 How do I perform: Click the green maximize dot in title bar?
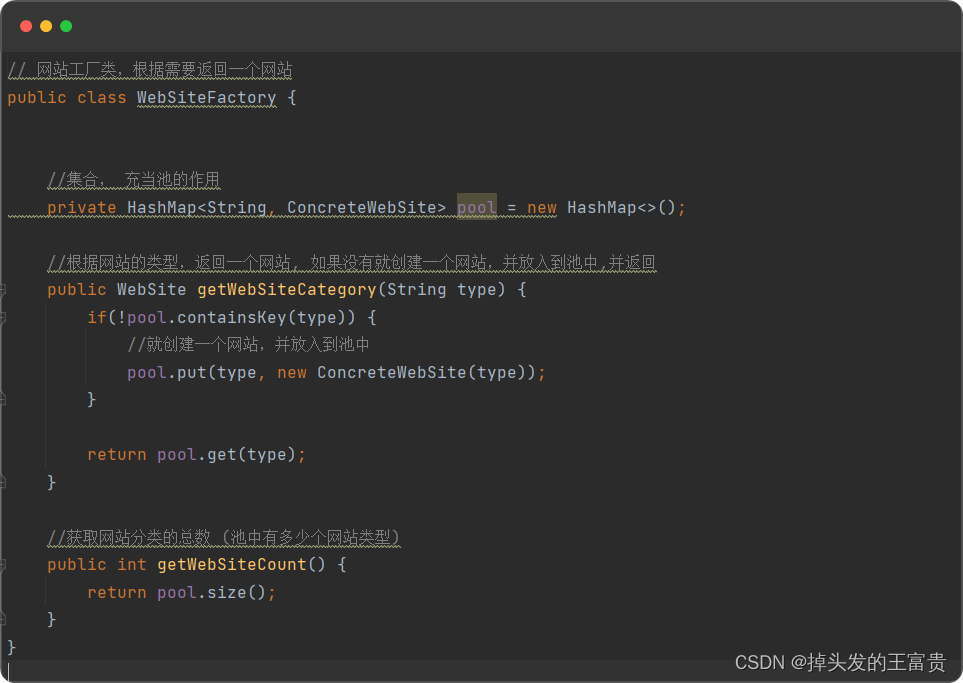tap(66, 26)
